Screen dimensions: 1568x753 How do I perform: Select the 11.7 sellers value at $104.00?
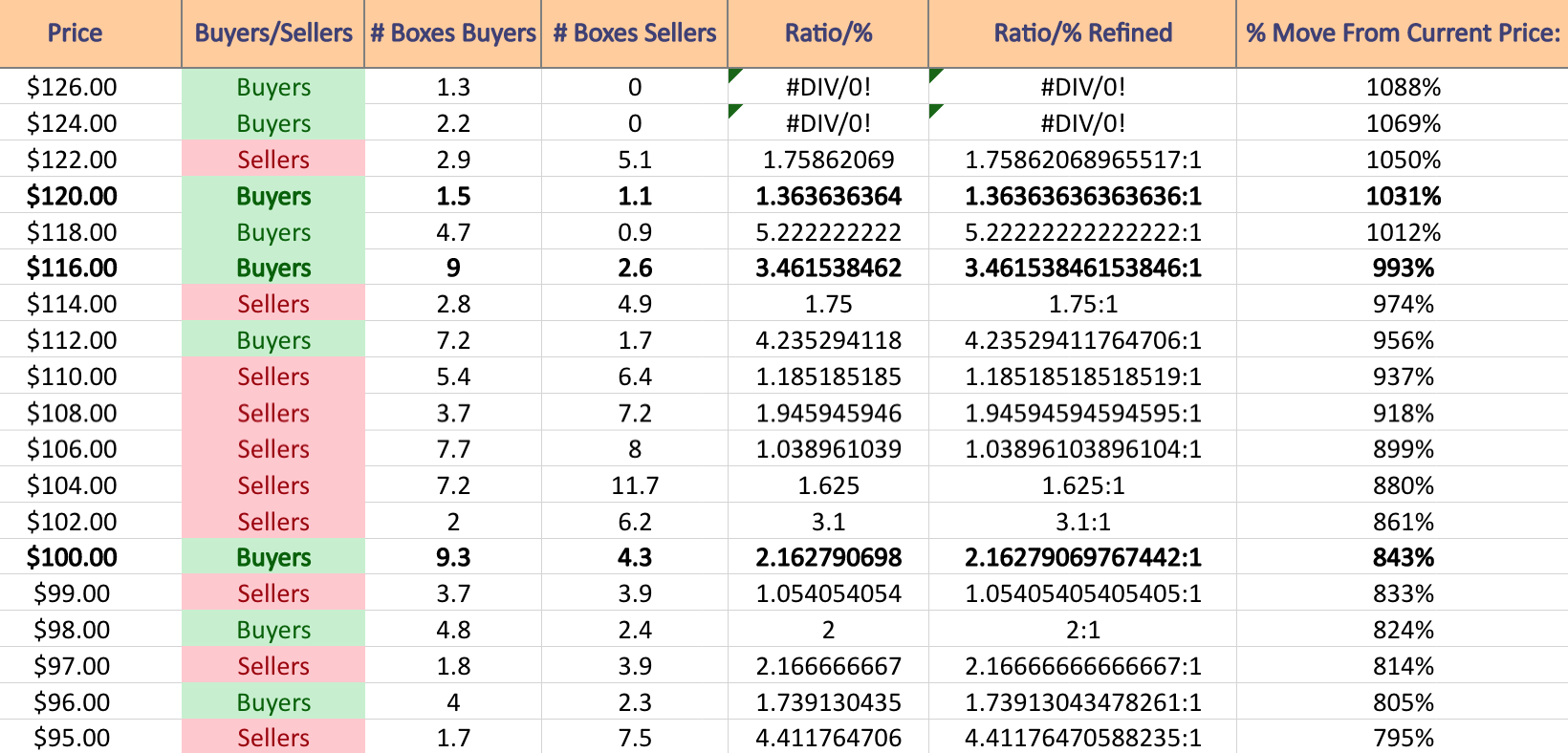pos(635,485)
